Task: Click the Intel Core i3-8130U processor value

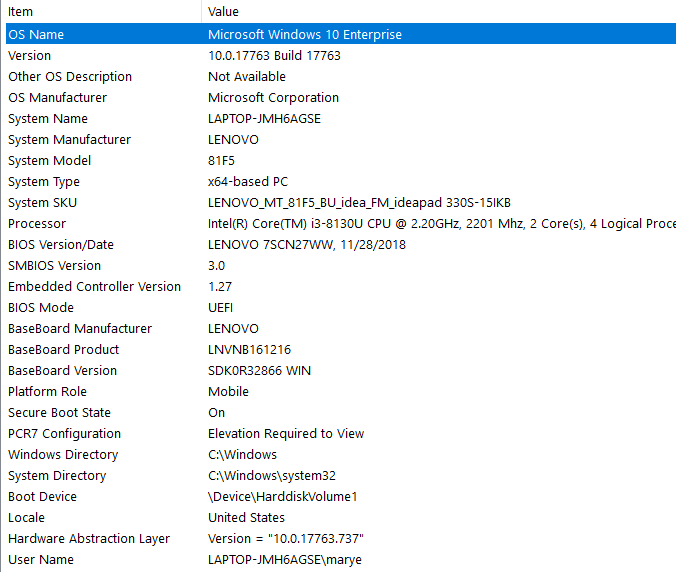Action: coord(442,224)
